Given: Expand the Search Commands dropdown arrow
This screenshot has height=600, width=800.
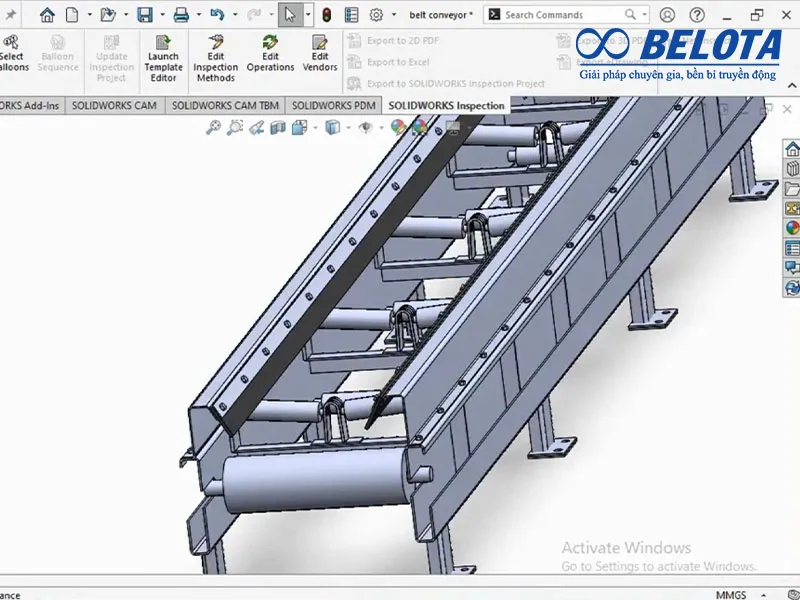Looking at the screenshot, I should pyautogui.click(x=646, y=15).
